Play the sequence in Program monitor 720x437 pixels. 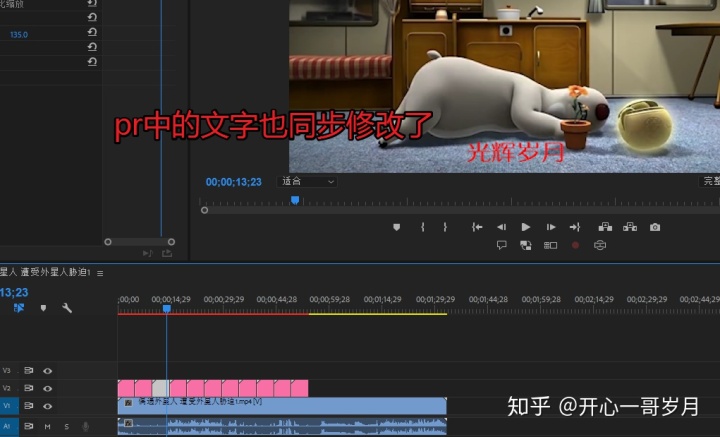(x=526, y=227)
